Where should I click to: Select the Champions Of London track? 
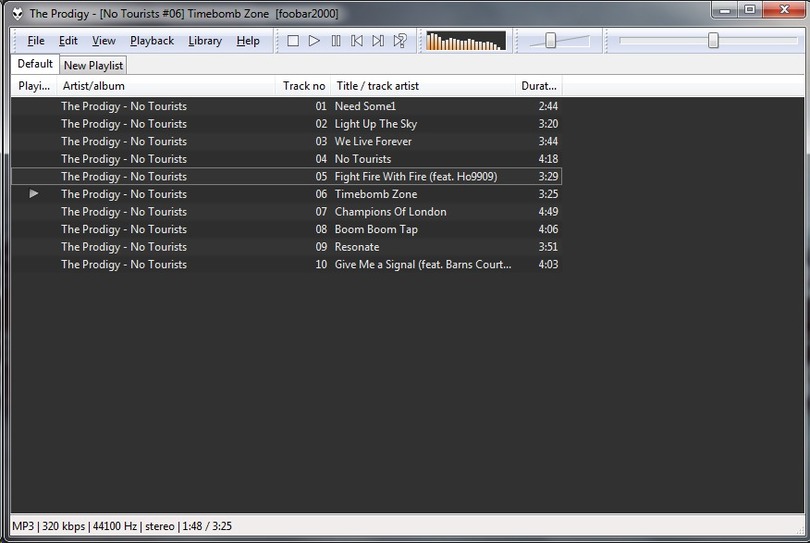click(x=287, y=211)
